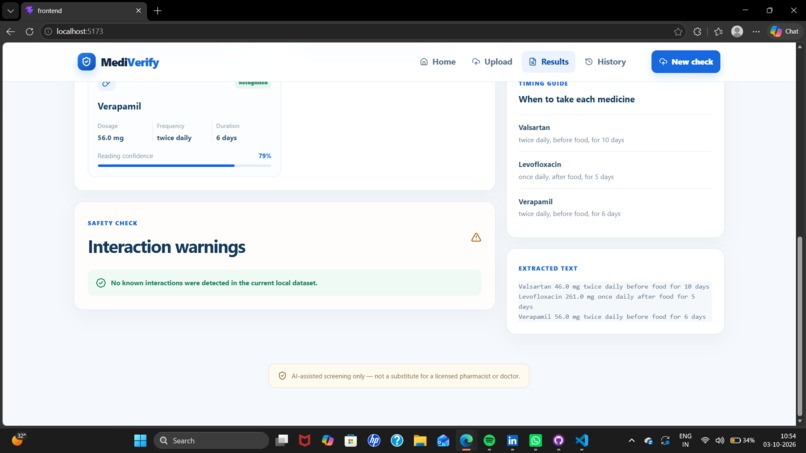Screen dimensions: 806x453
Task: Open LinkedIn from the taskbar
Action: [512, 441]
